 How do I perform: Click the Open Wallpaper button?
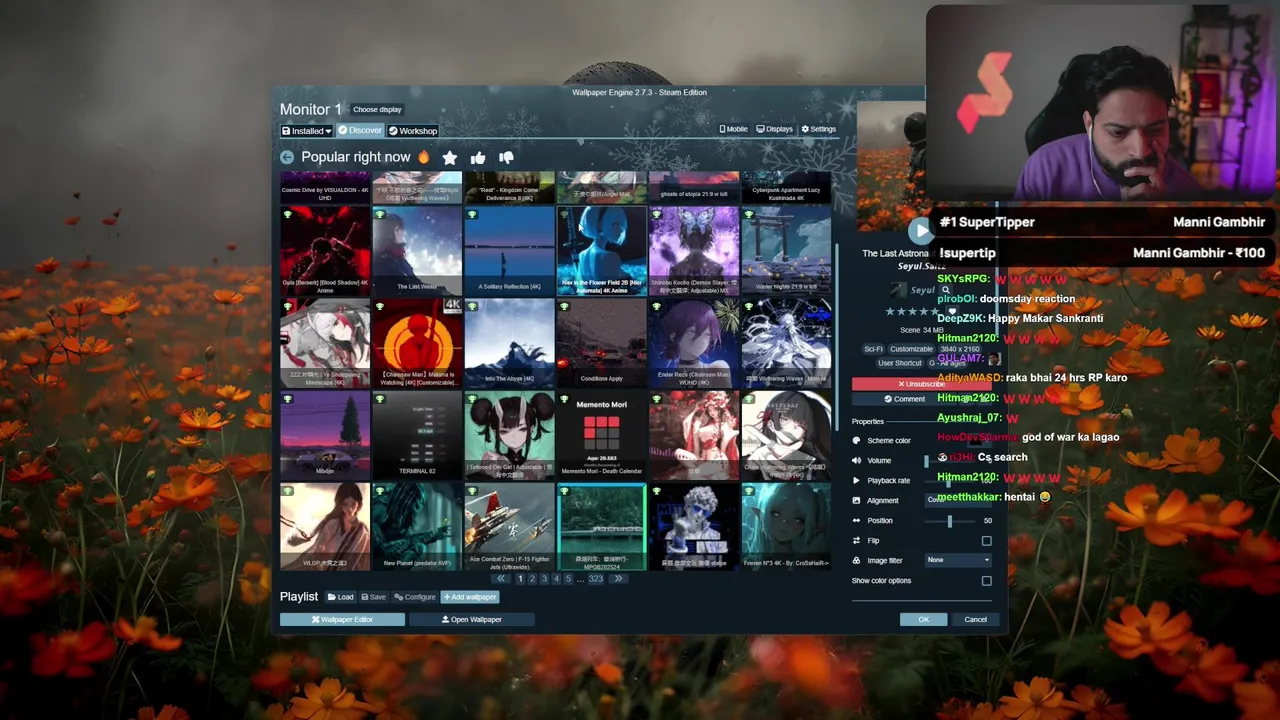[472, 620]
